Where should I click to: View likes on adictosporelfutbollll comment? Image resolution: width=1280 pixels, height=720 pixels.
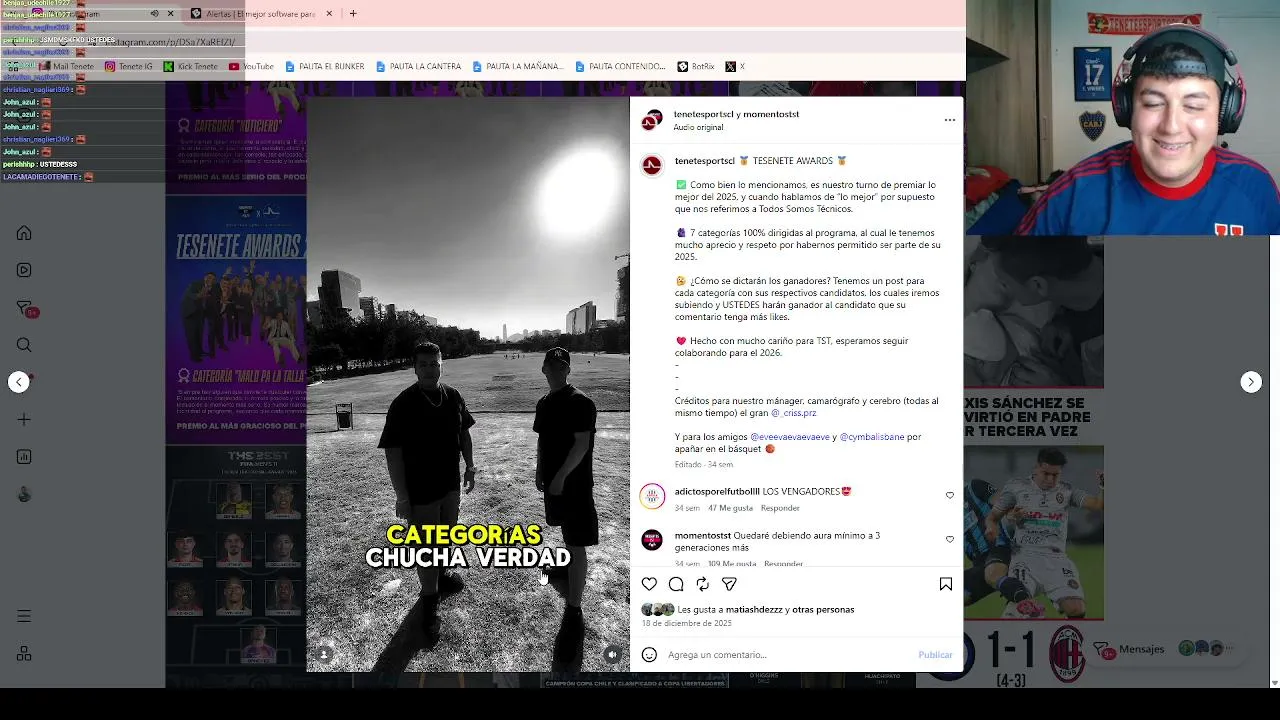730,508
